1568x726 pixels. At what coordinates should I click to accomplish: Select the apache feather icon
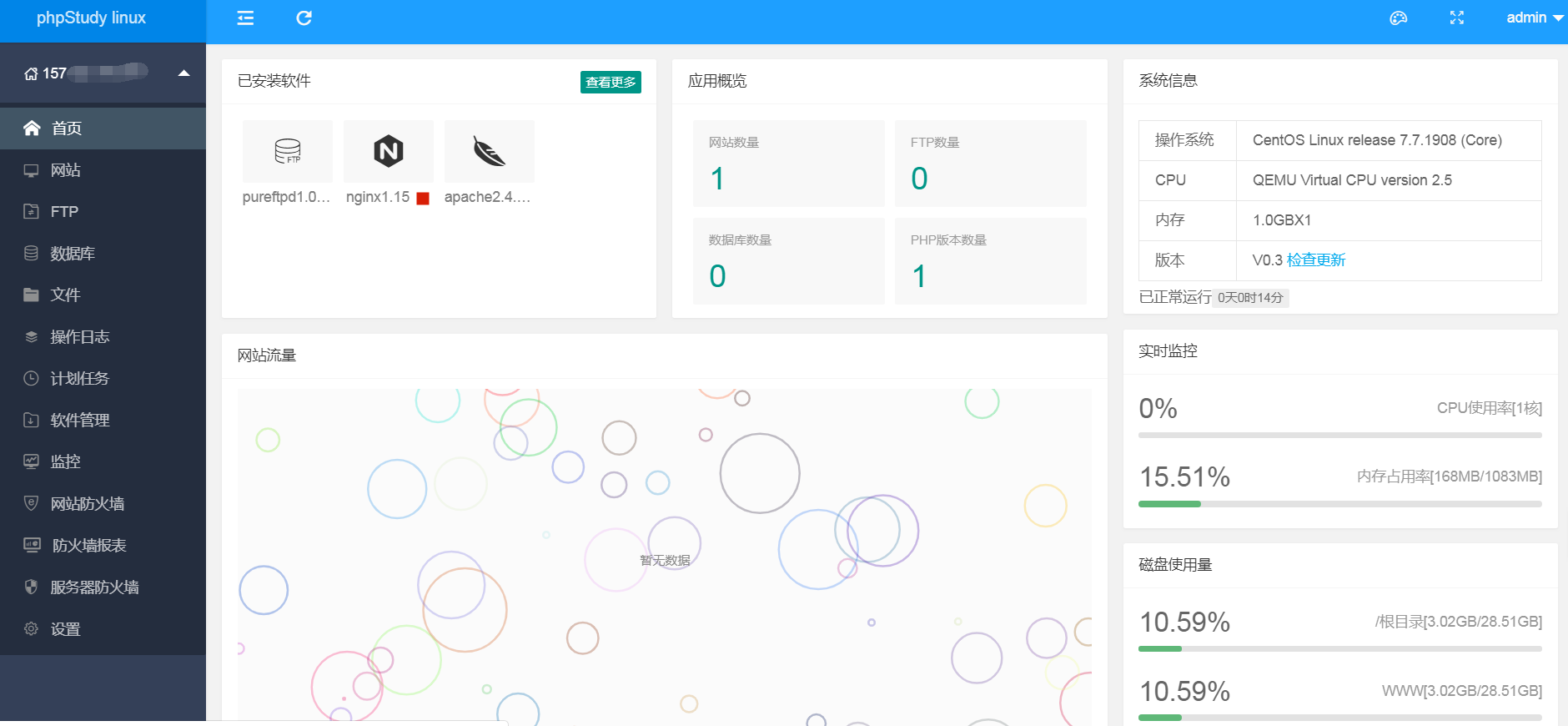(490, 151)
